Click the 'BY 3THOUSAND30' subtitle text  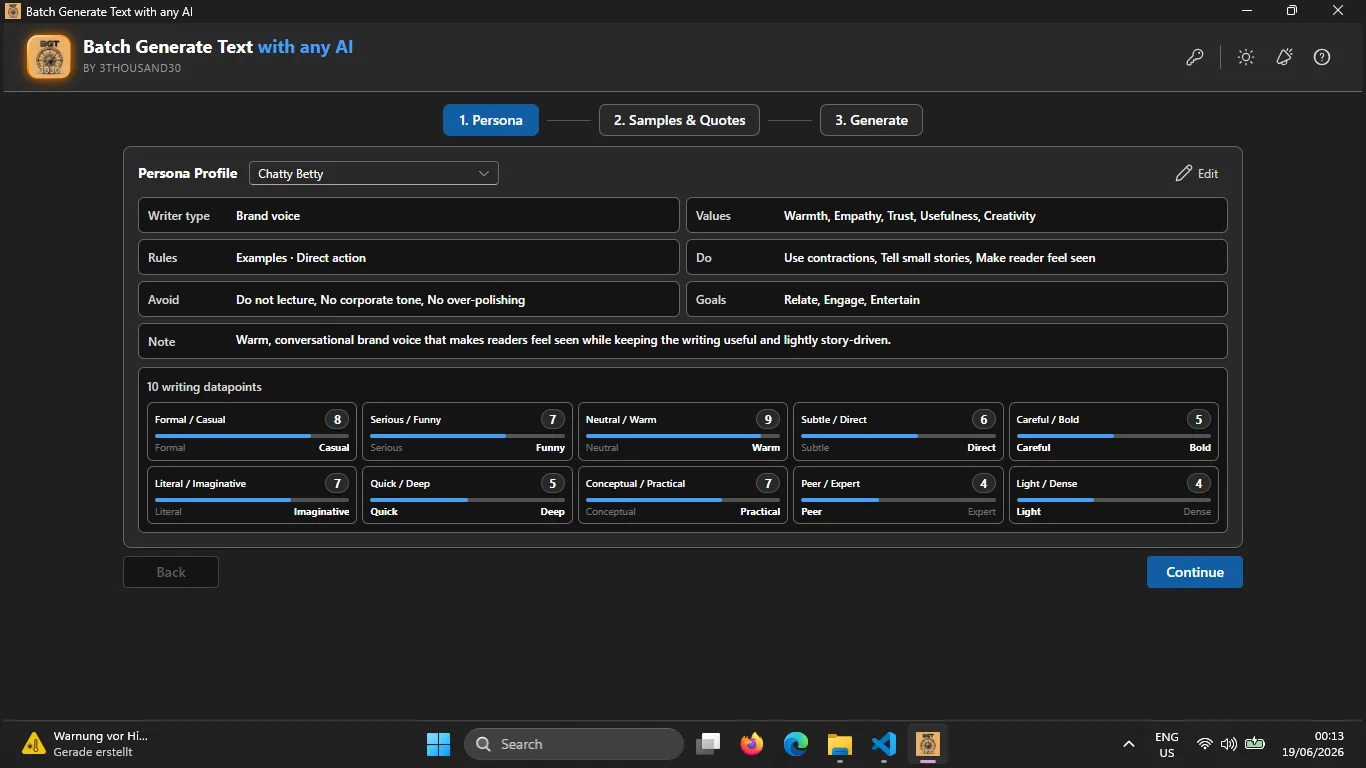(132, 69)
